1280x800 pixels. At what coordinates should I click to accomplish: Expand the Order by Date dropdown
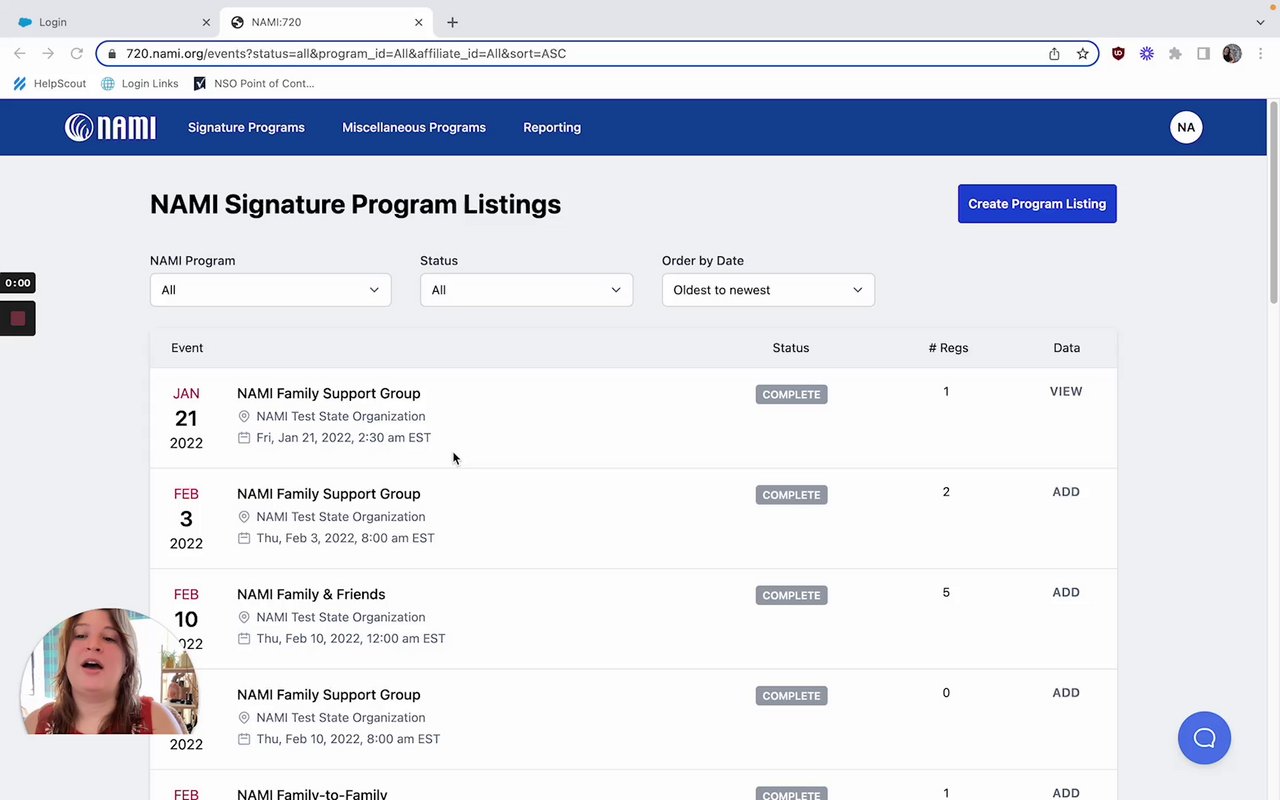click(x=768, y=290)
